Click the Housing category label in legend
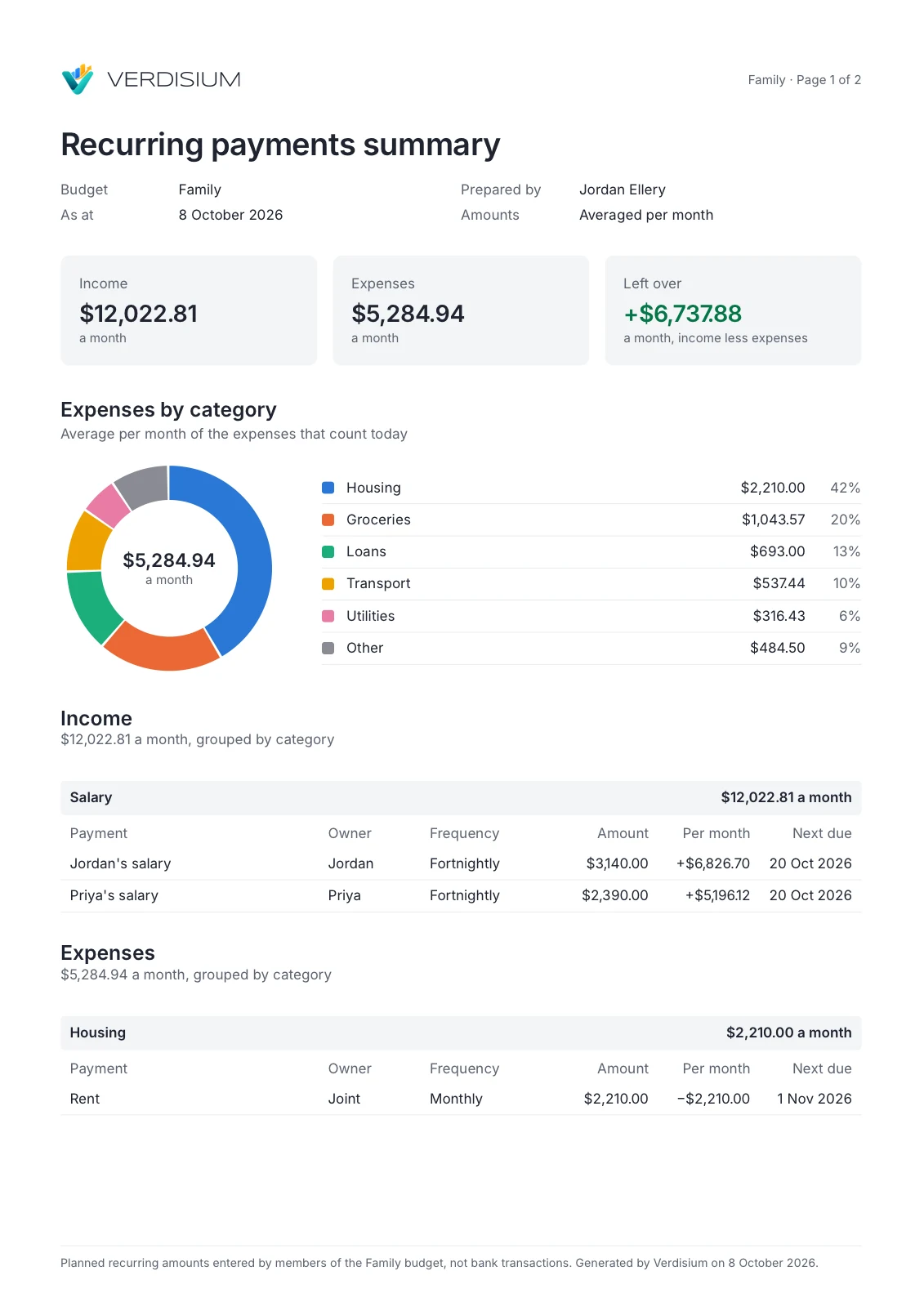The width and height of the screenshot is (924, 1307). [x=373, y=488]
